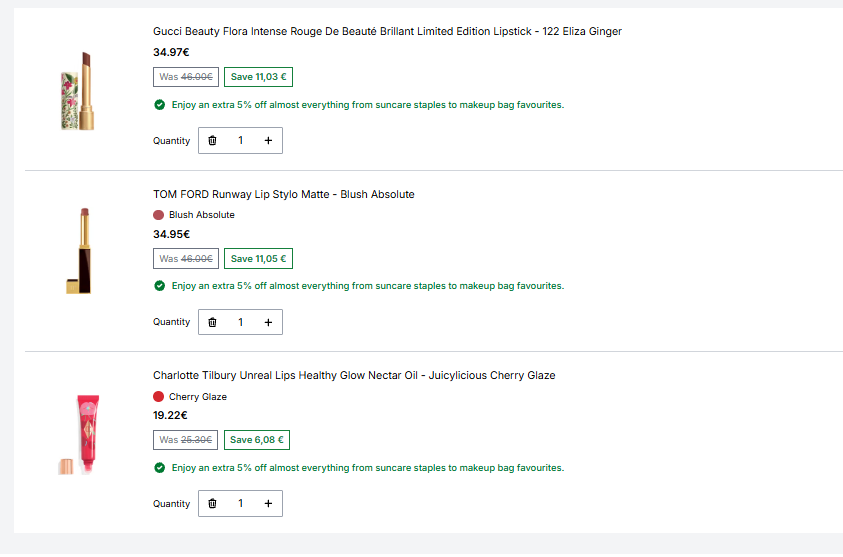Open the TOM FORD Runway Lip Stylo title
The height and width of the screenshot is (557, 843).
point(283,194)
